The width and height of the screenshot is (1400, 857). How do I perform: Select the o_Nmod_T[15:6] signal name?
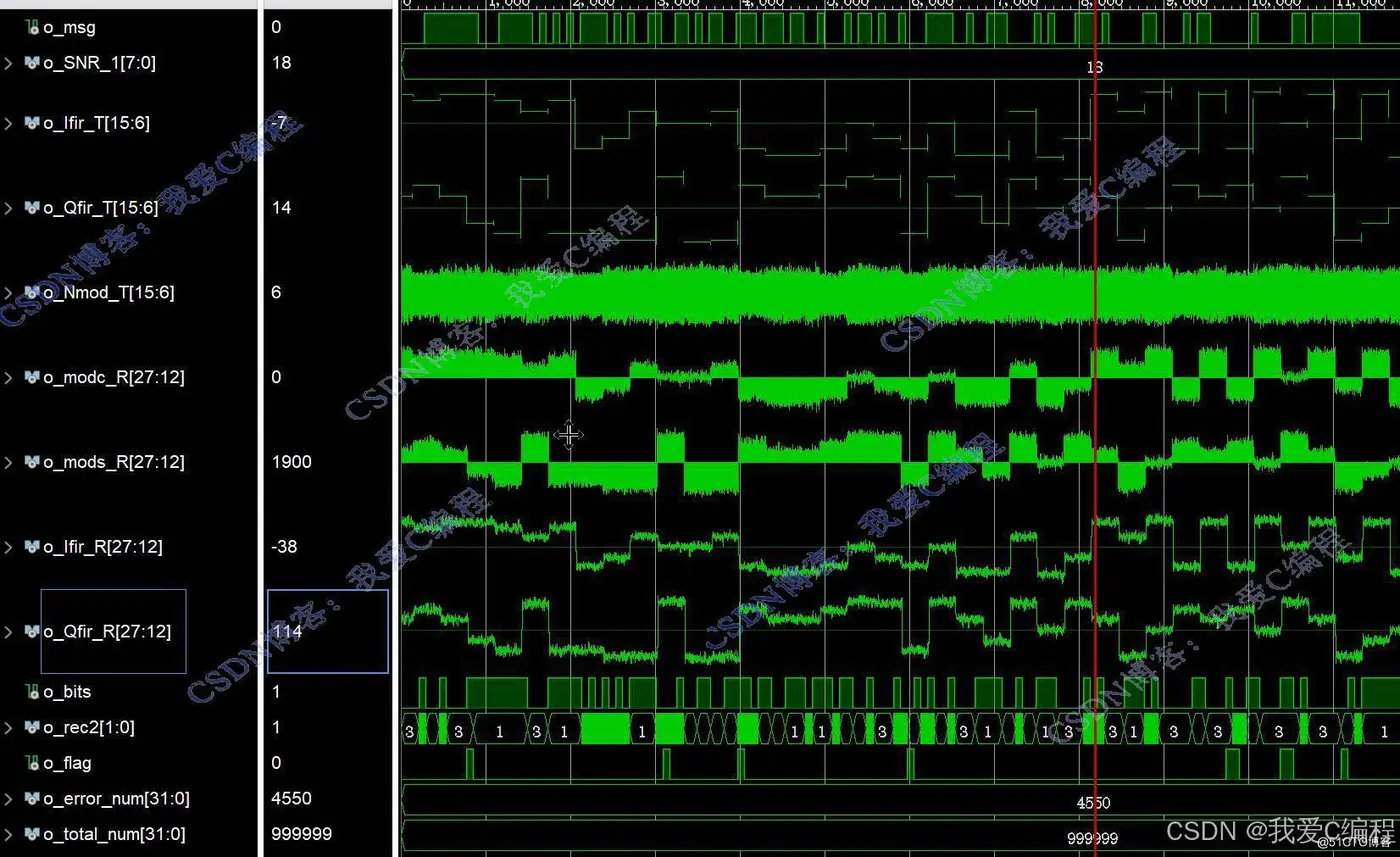click(x=108, y=293)
